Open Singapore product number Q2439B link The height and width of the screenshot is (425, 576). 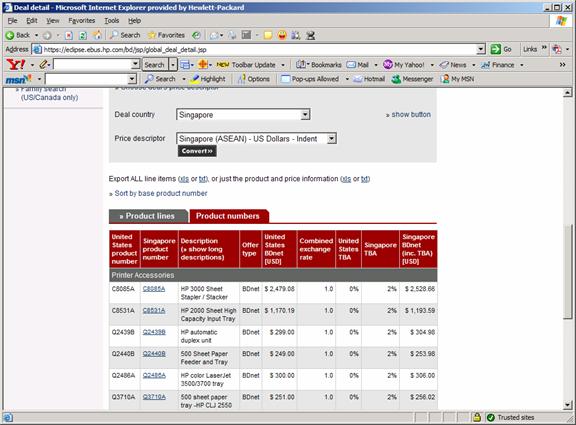[154, 332]
